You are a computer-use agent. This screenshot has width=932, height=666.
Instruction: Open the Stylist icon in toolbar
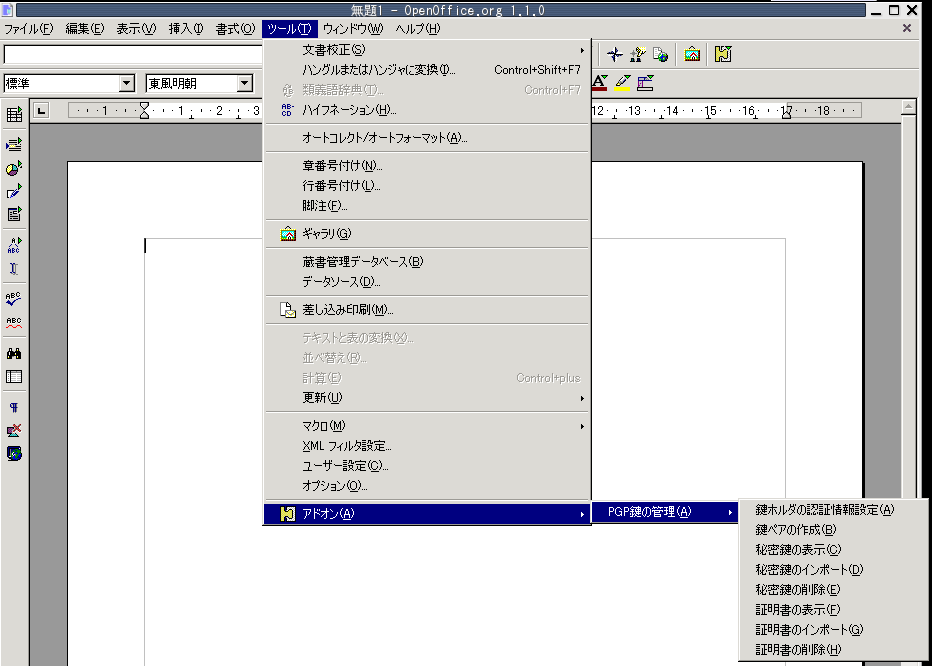pos(637,55)
